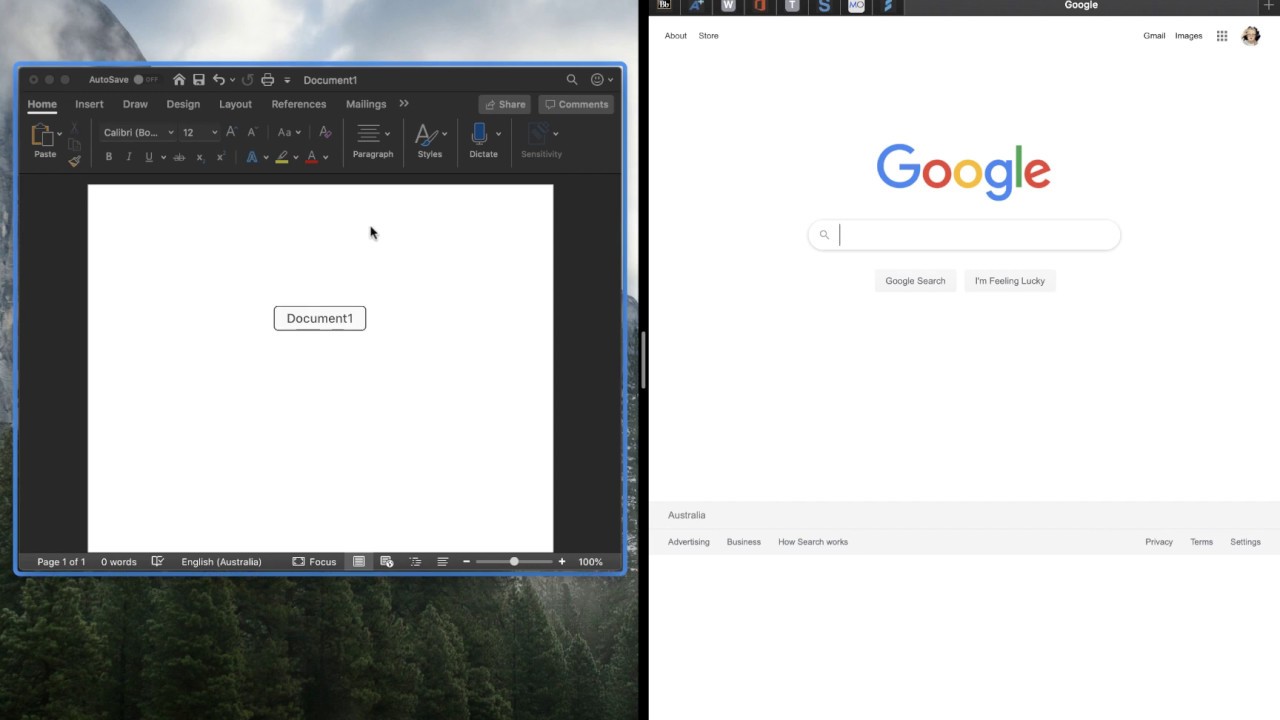This screenshot has height=720, width=1280.
Task: Toggle Focus mode in status bar
Action: 314,562
